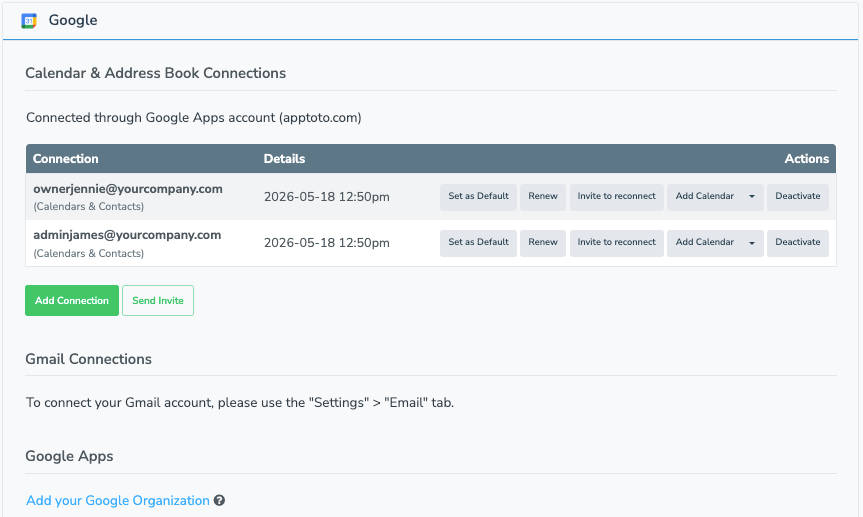Screen dimensions: 863x517
Task: Deactivate the adminjames connection
Action: coord(798,243)
